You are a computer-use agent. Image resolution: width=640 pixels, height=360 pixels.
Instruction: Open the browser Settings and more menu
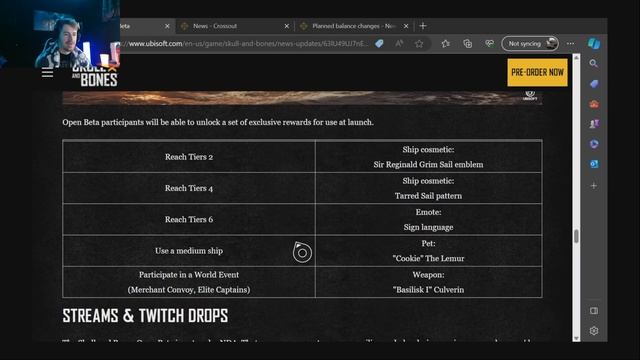pyautogui.click(x=570, y=44)
